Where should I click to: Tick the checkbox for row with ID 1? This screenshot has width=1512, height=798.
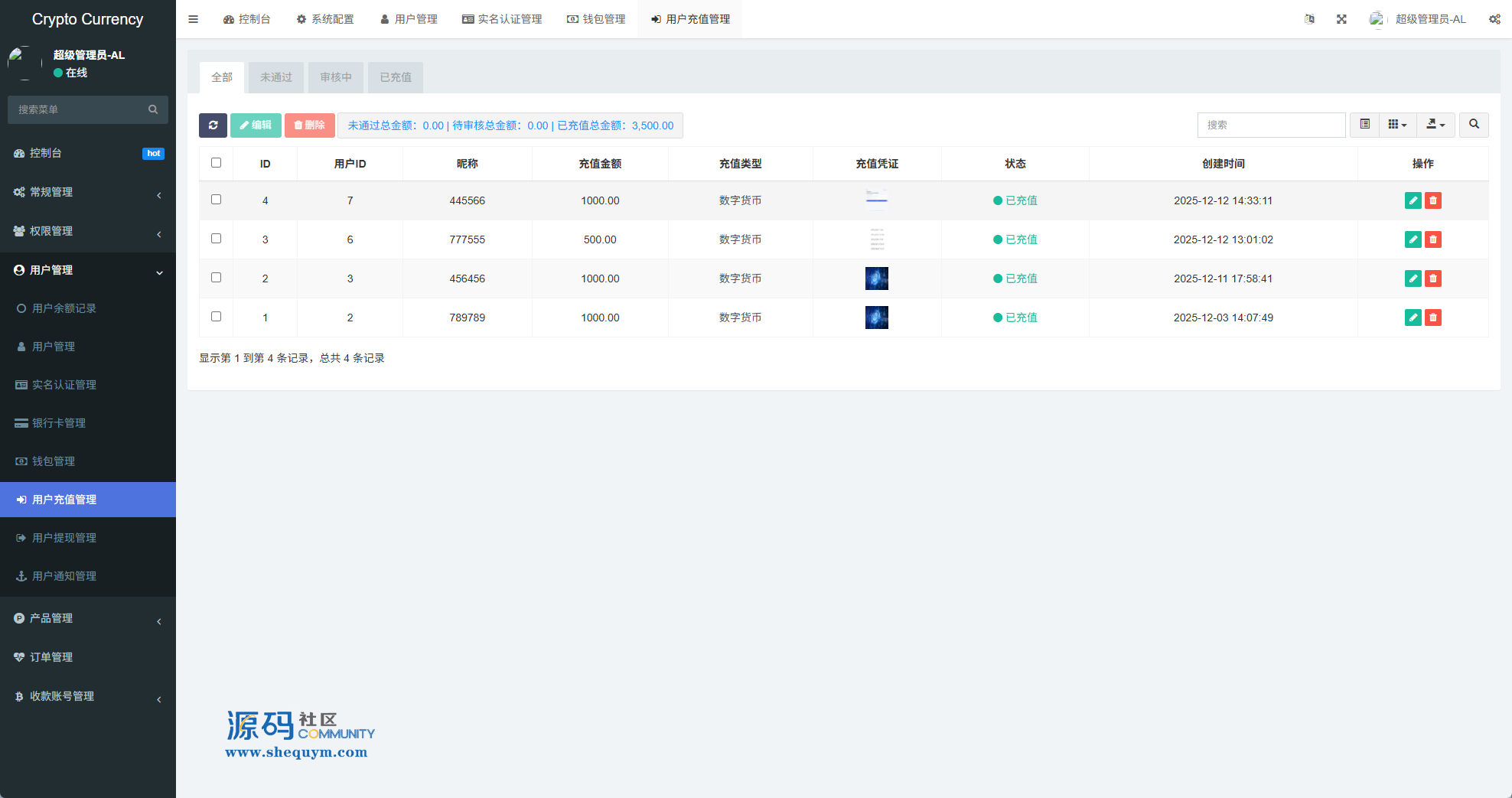pos(217,317)
